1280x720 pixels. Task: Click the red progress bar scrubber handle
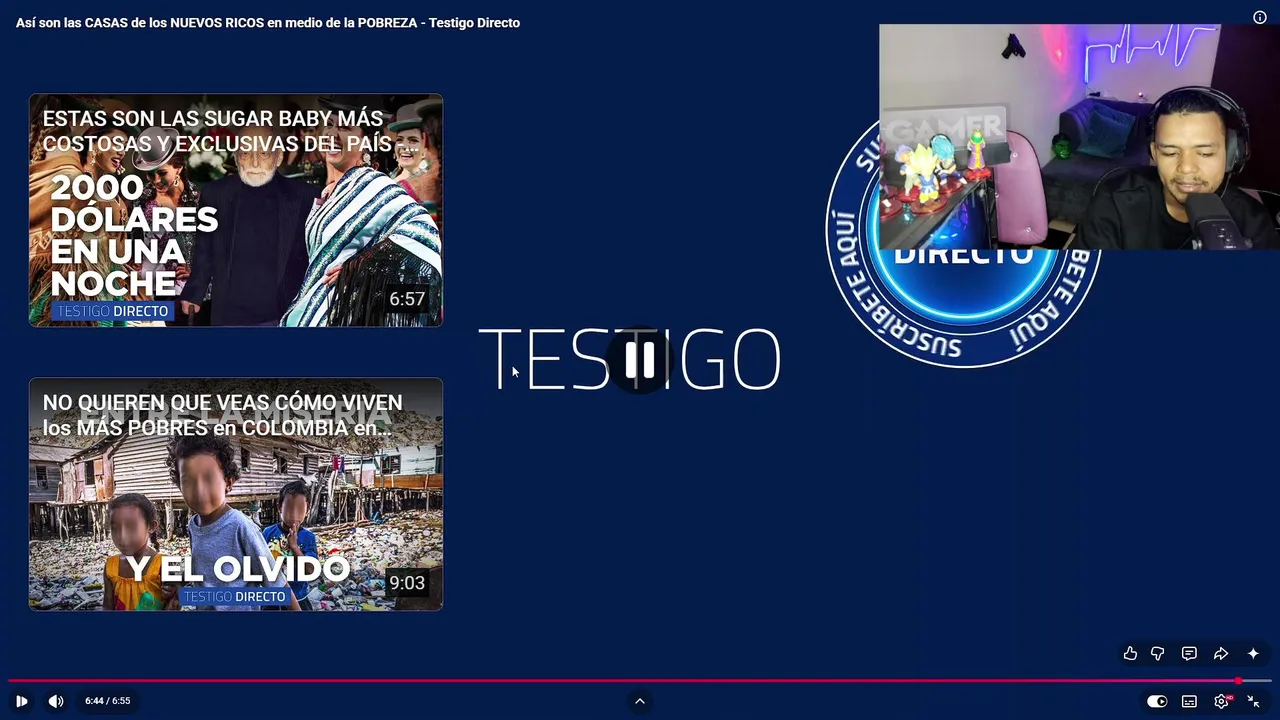click(1238, 681)
